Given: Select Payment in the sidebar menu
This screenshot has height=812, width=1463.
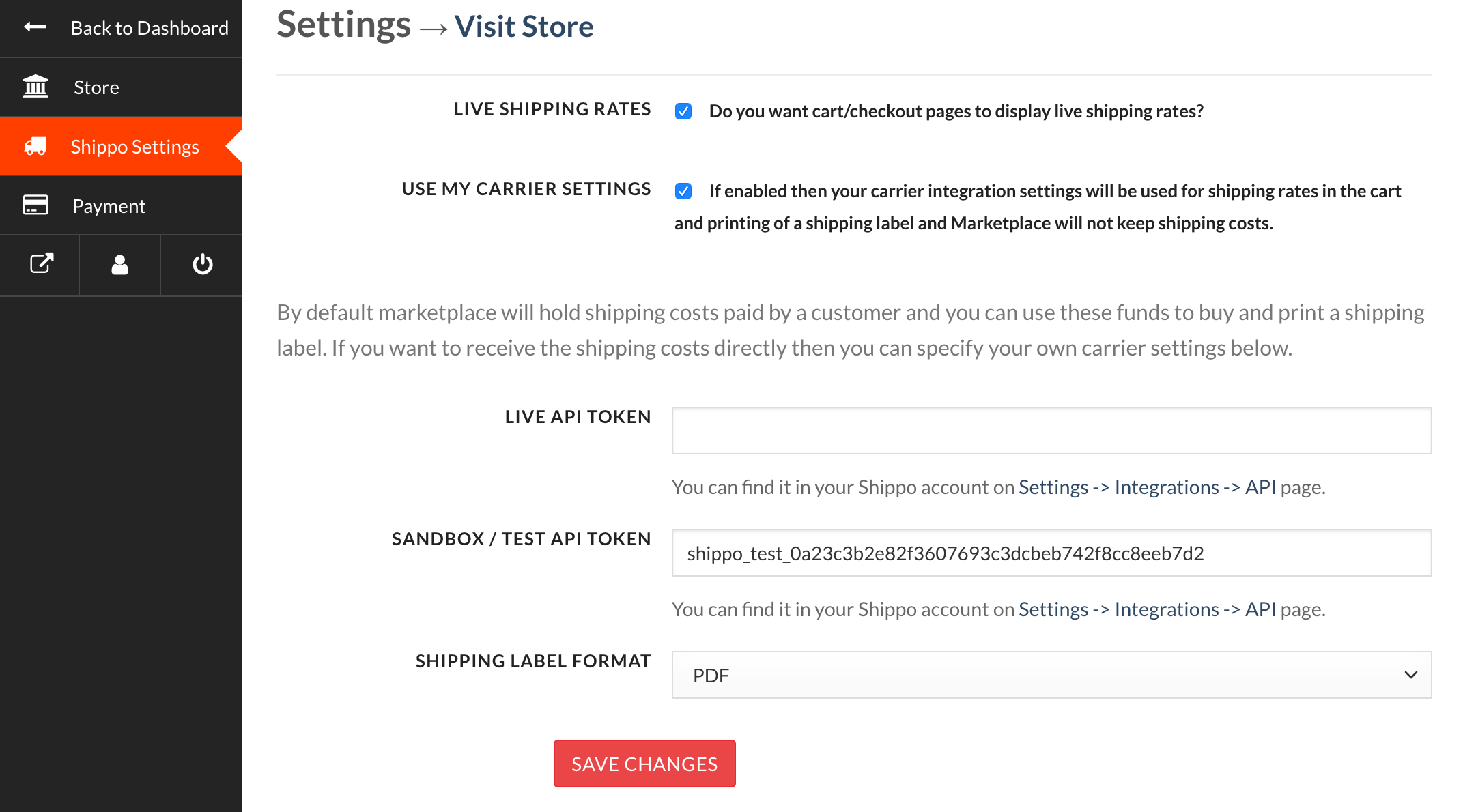Looking at the screenshot, I should [x=109, y=206].
